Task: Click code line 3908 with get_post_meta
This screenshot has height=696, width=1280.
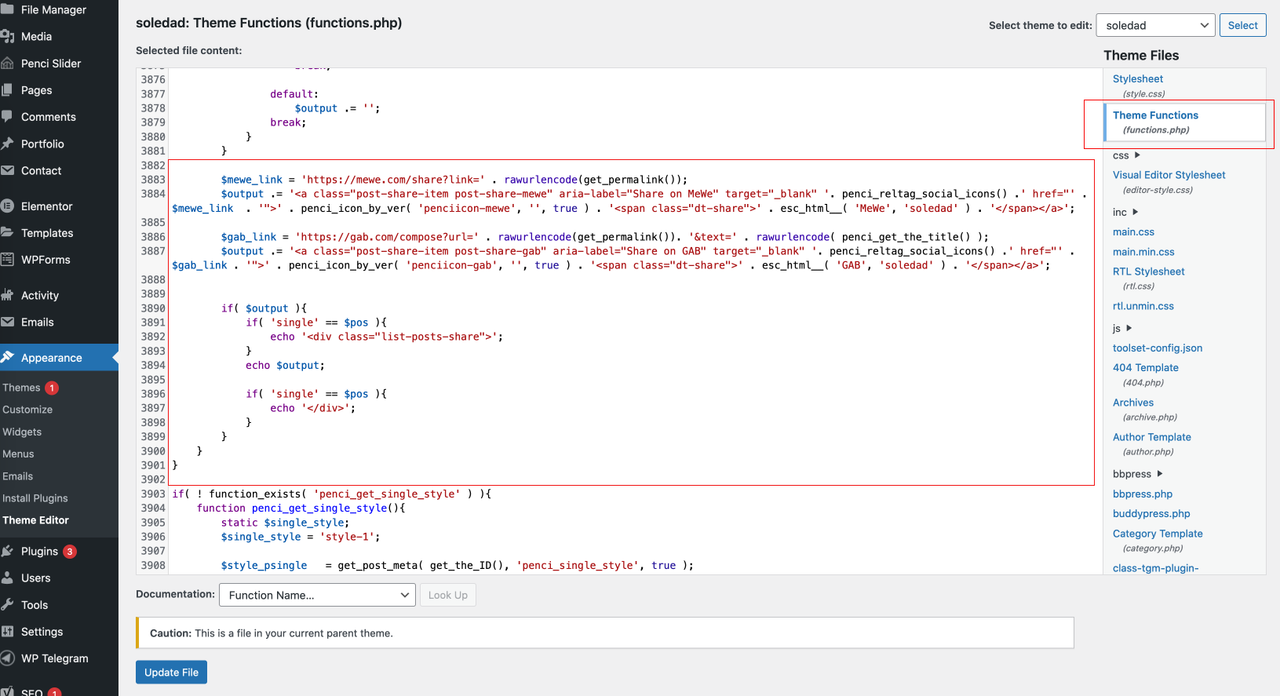Action: click(x=457, y=566)
